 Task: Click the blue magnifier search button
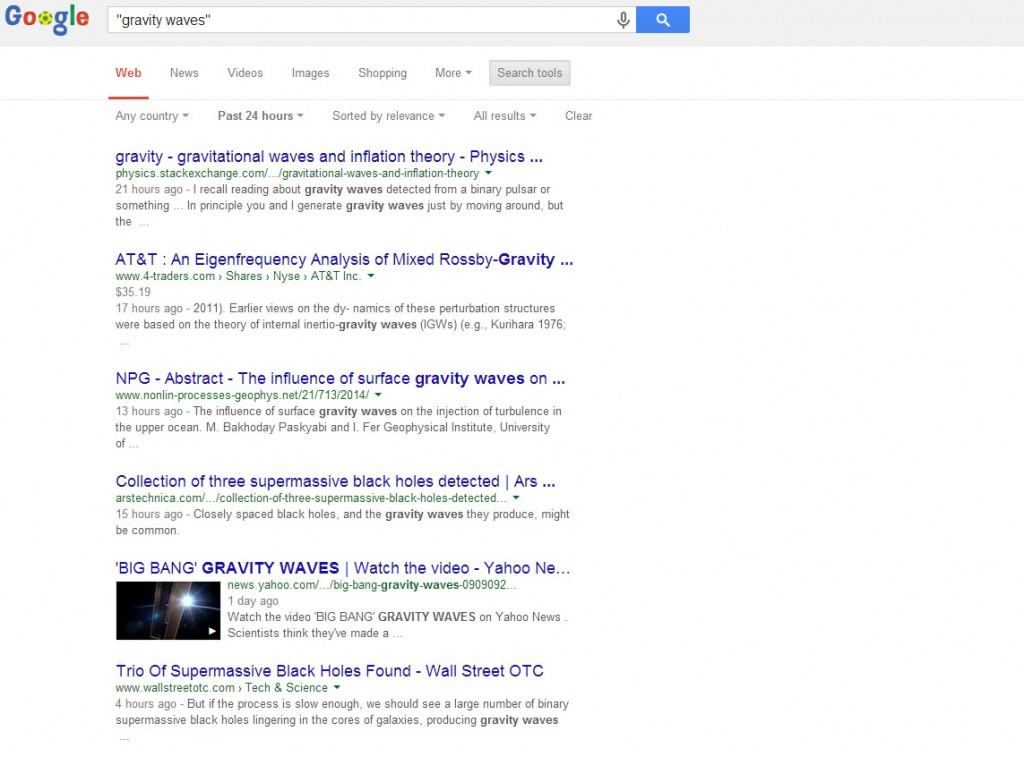662,20
